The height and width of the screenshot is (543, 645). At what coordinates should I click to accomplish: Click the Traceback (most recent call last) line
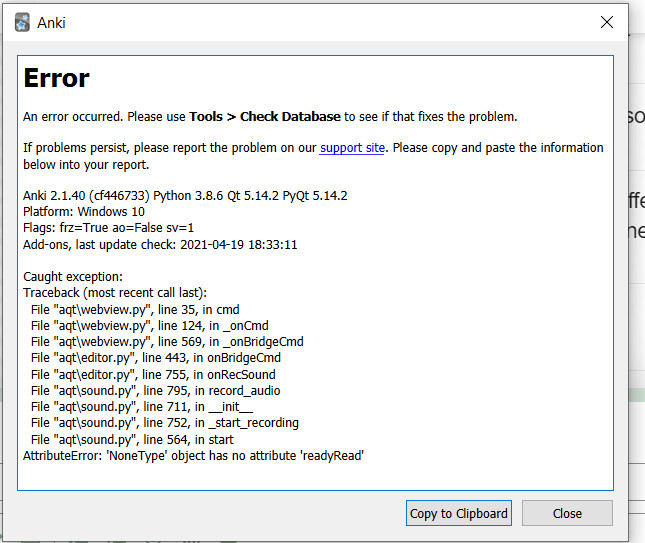point(115,292)
